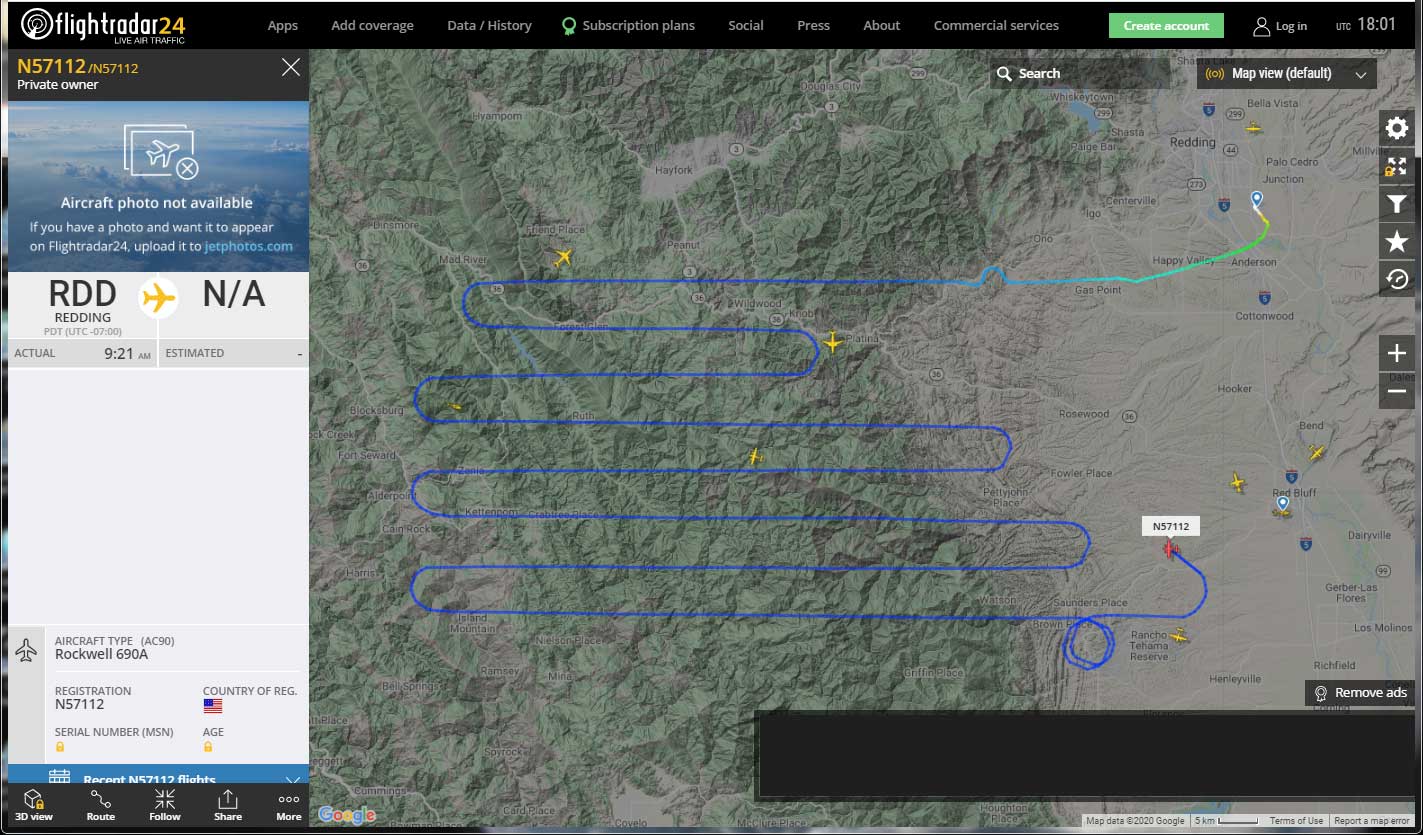Screen dimensions: 1423x835
Task: Click Report a map error link
Action: tap(1372, 821)
